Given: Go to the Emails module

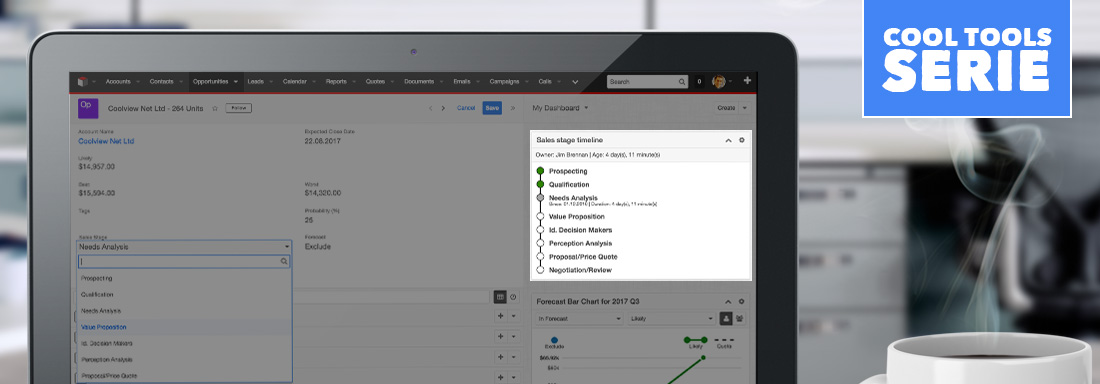Looking at the screenshot, I should pos(462,81).
